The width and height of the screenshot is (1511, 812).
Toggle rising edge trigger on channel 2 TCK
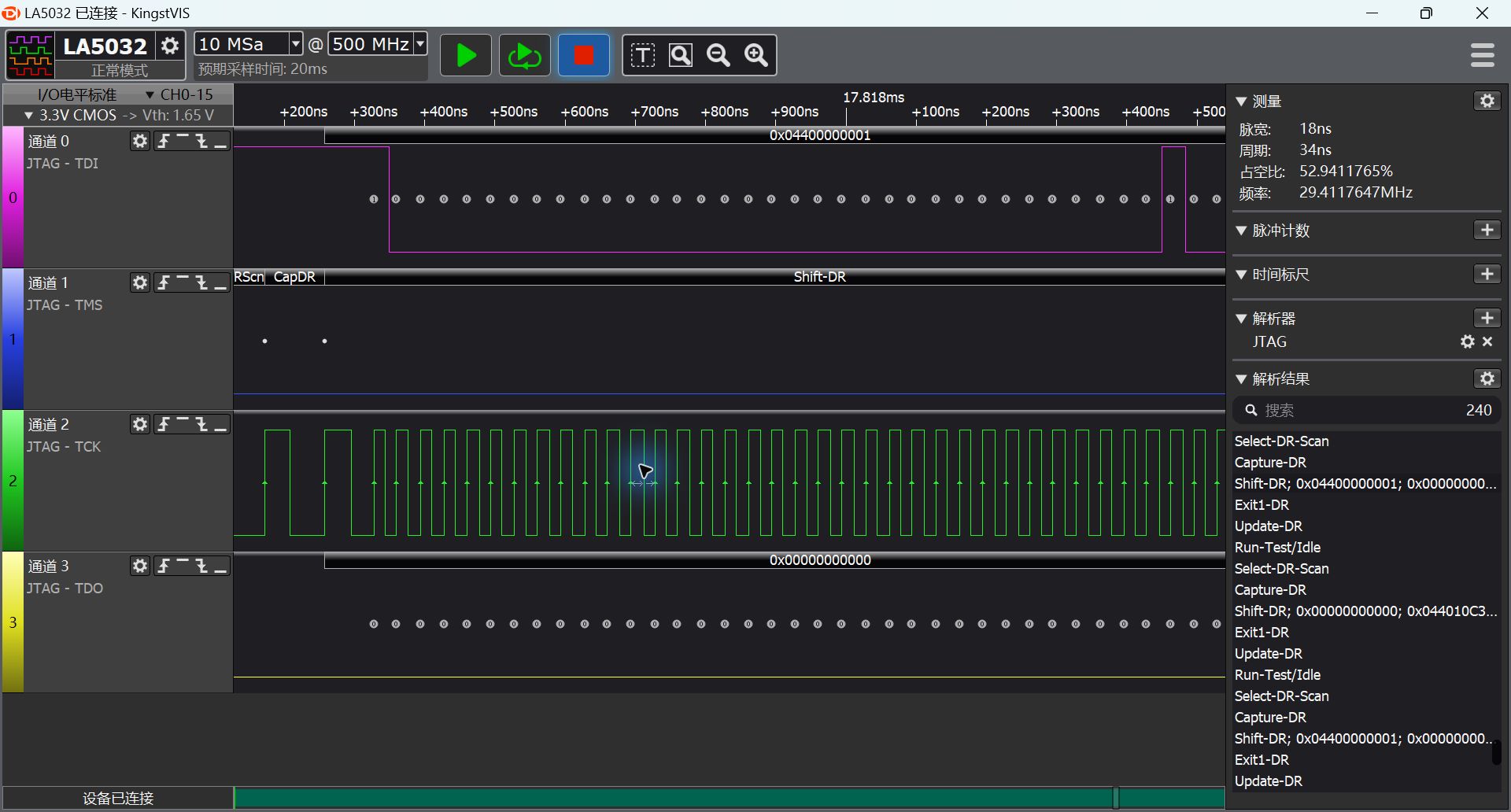(x=164, y=424)
